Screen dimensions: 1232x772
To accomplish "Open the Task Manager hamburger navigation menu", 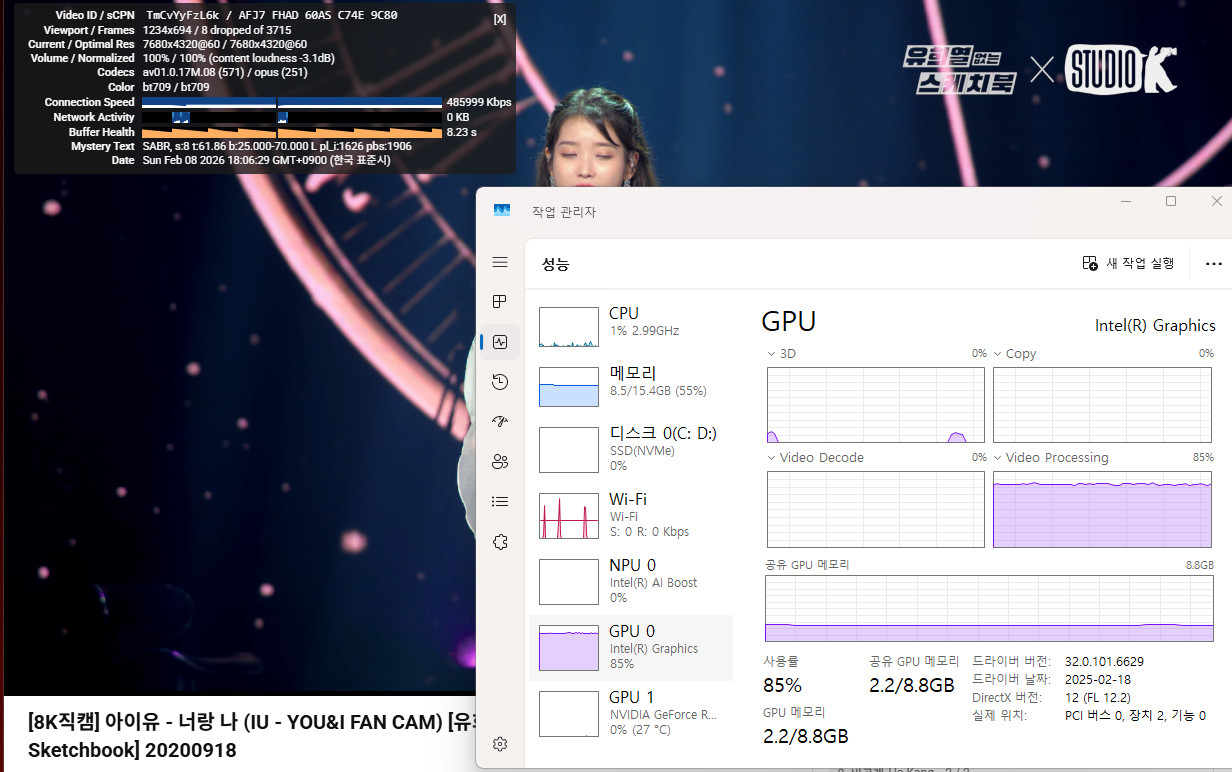I will click(500, 262).
